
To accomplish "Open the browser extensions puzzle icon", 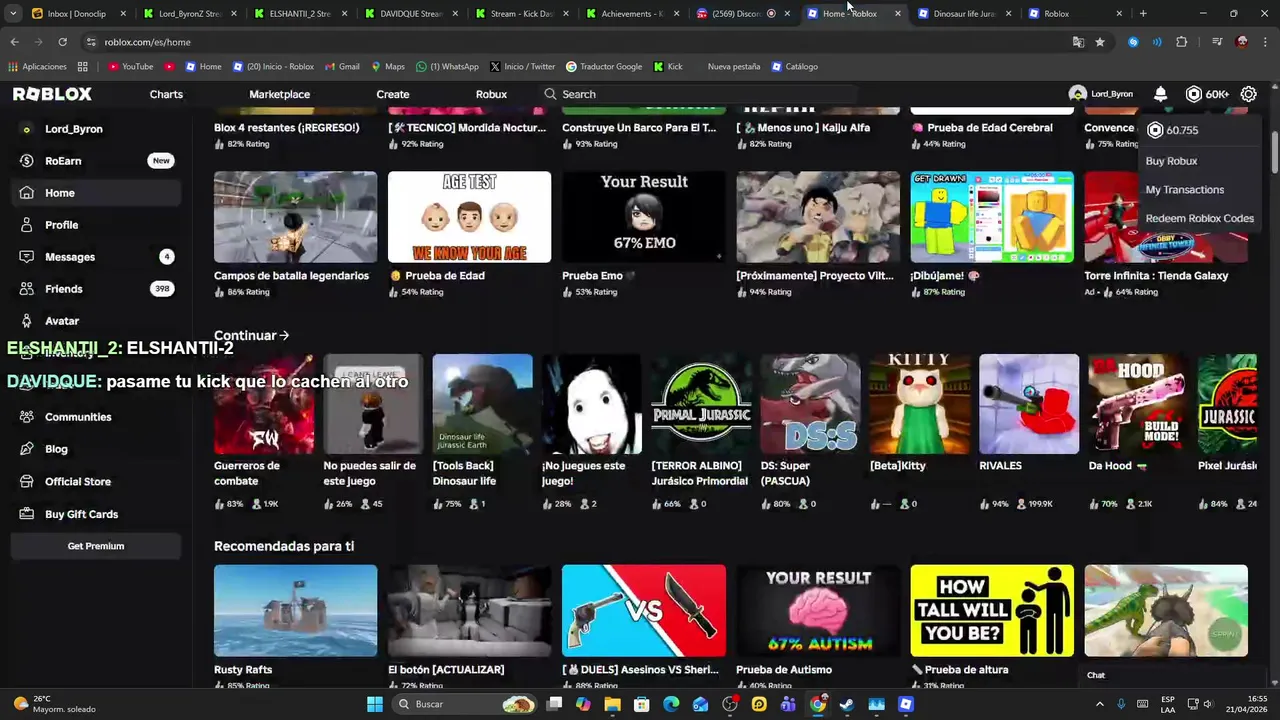I will pyautogui.click(x=1181, y=42).
